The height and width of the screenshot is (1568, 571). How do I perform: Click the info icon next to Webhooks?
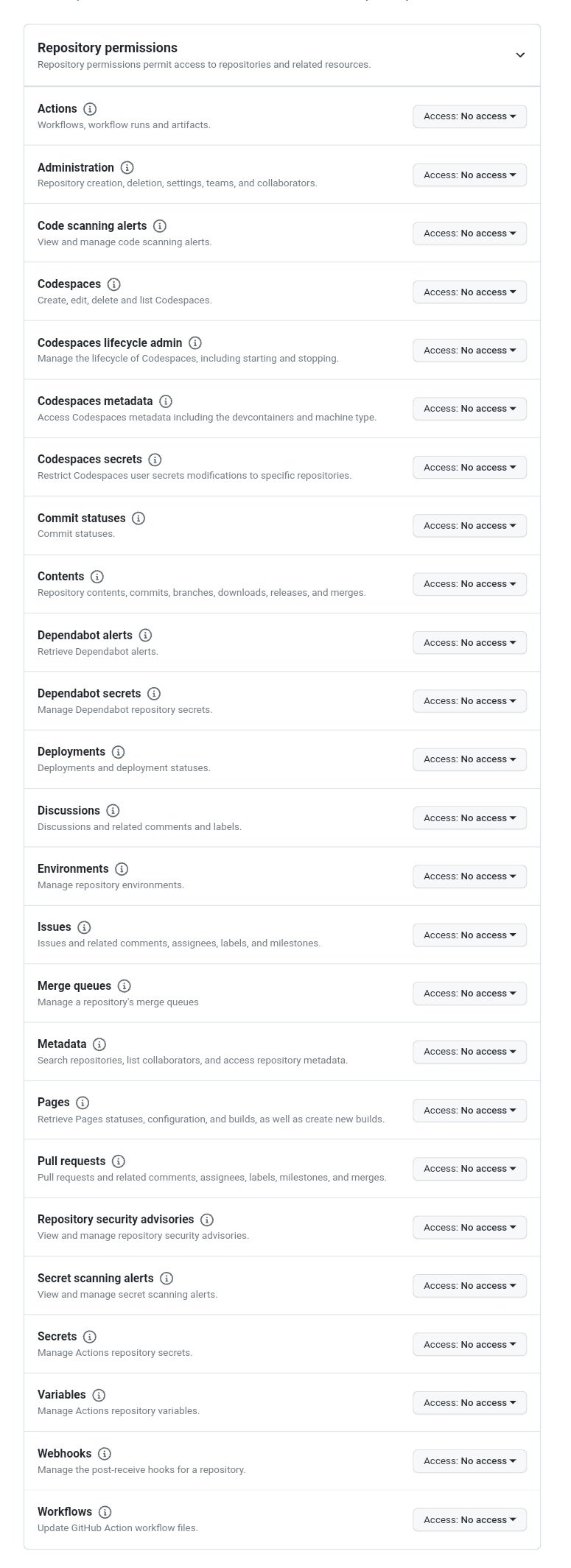[x=105, y=1454]
